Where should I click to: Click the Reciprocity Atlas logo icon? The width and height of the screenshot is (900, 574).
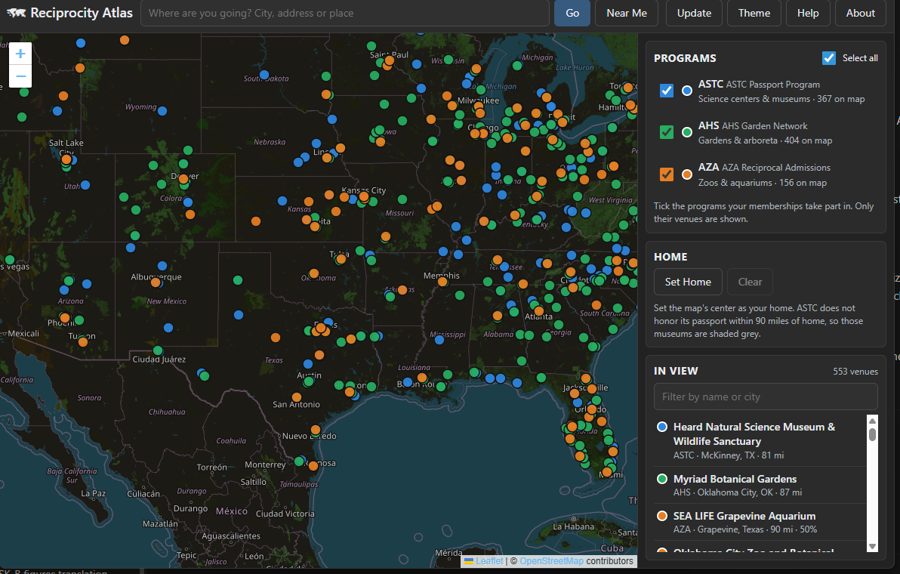click(x=15, y=13)
